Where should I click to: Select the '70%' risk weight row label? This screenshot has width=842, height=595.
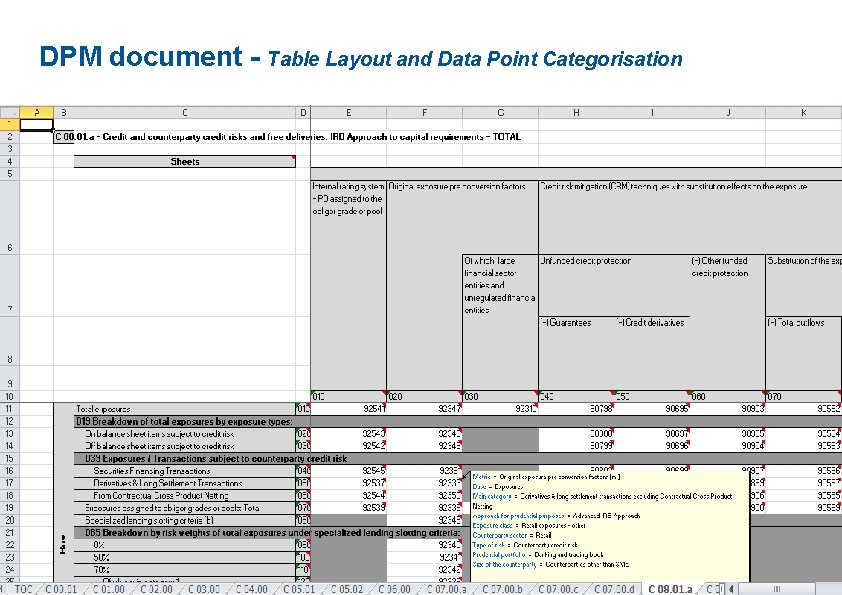[185, 569]
